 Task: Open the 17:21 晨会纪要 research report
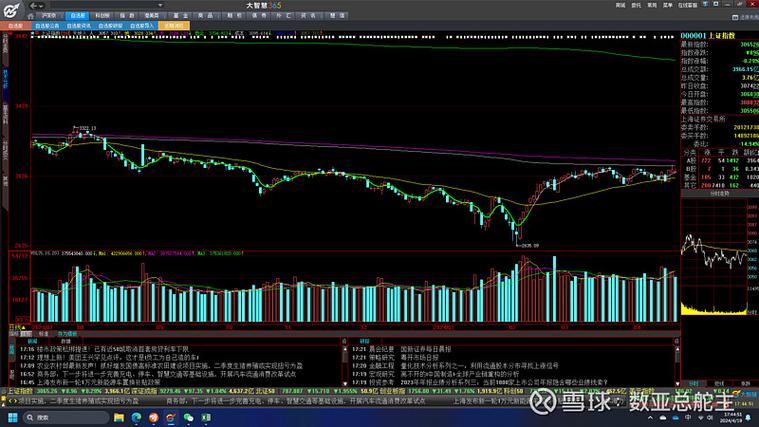pyautogui.click(x=401, y=349)
